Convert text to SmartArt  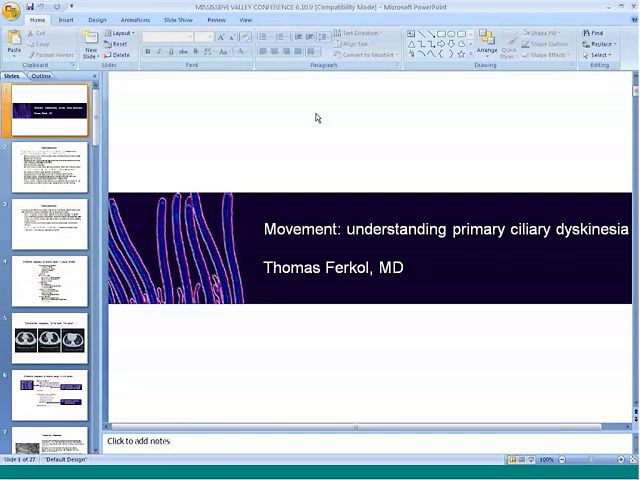(365, 55)
